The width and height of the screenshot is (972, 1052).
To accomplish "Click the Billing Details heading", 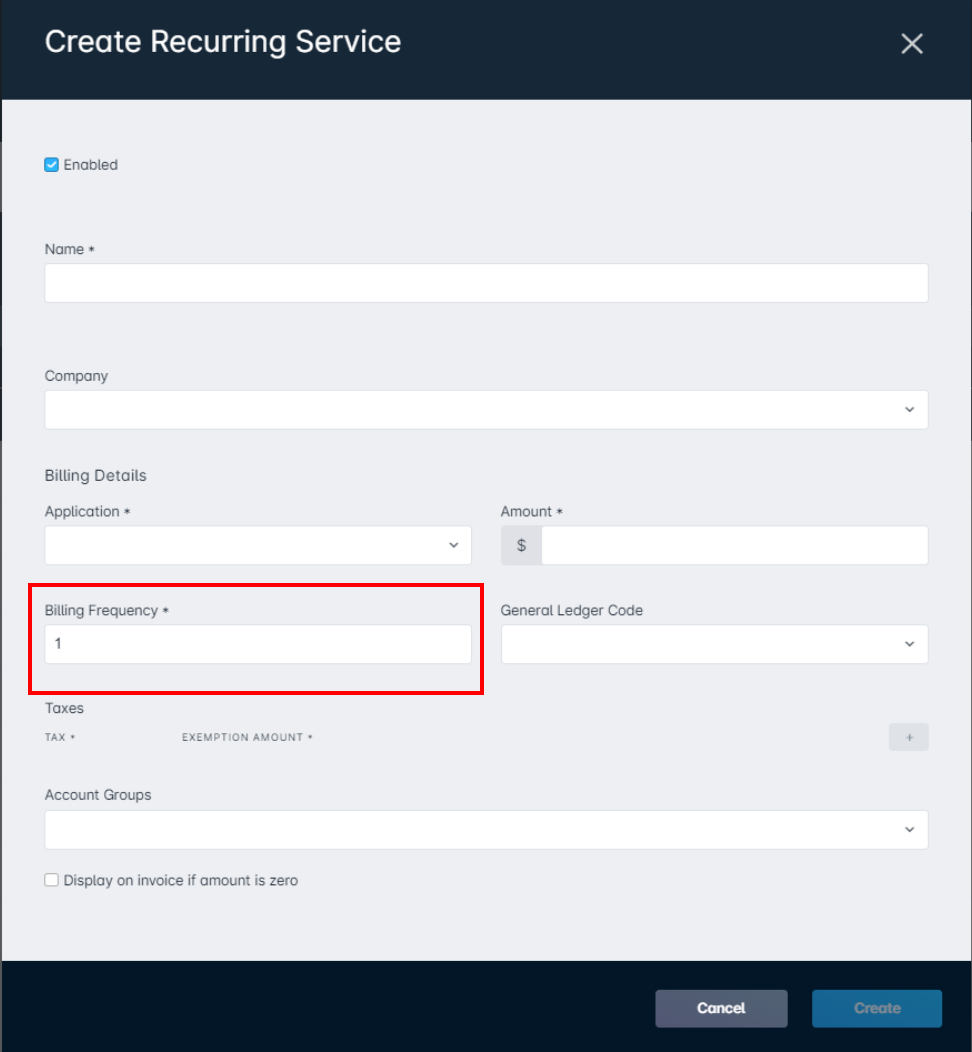I will click(x=95, y=475).
